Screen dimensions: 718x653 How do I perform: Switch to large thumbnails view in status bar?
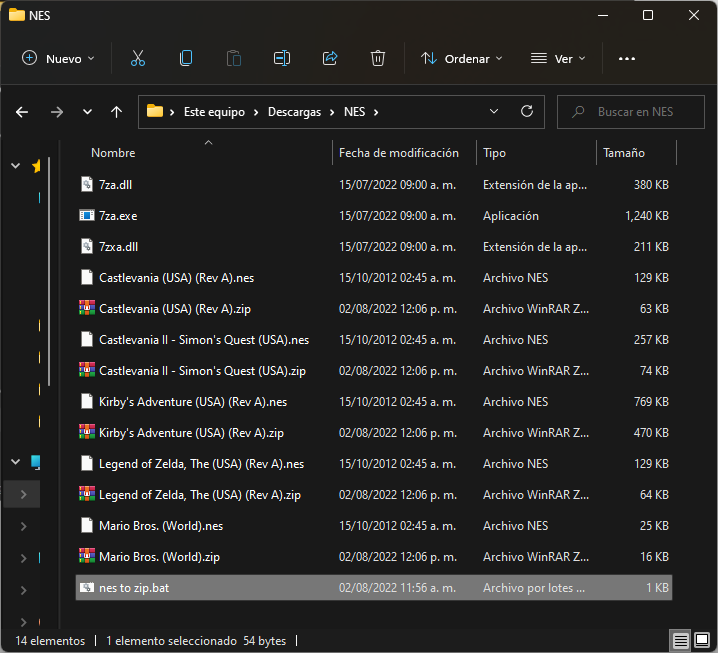click(x=702, y=640)
